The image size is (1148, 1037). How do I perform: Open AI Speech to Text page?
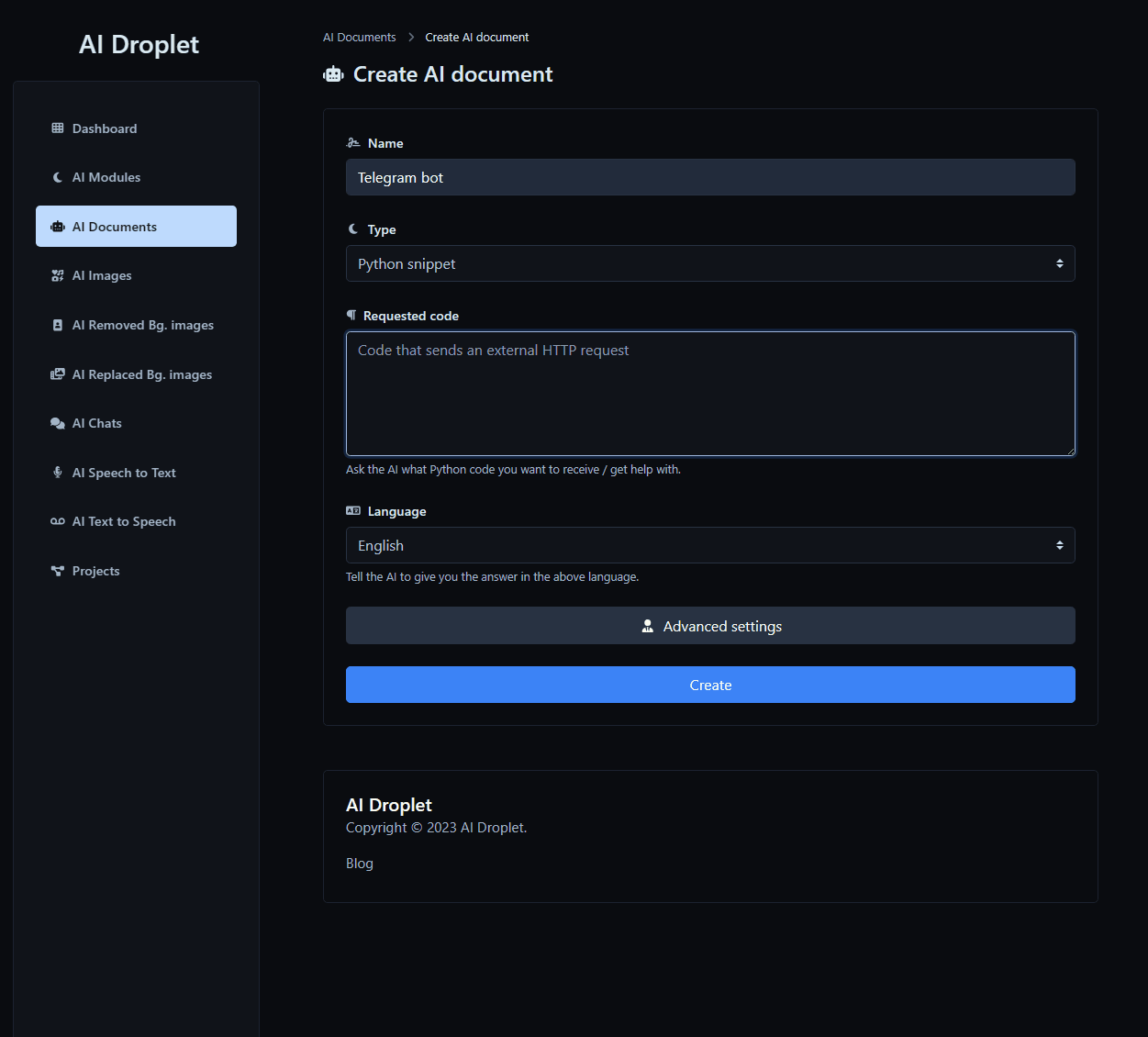pos(136,473)
